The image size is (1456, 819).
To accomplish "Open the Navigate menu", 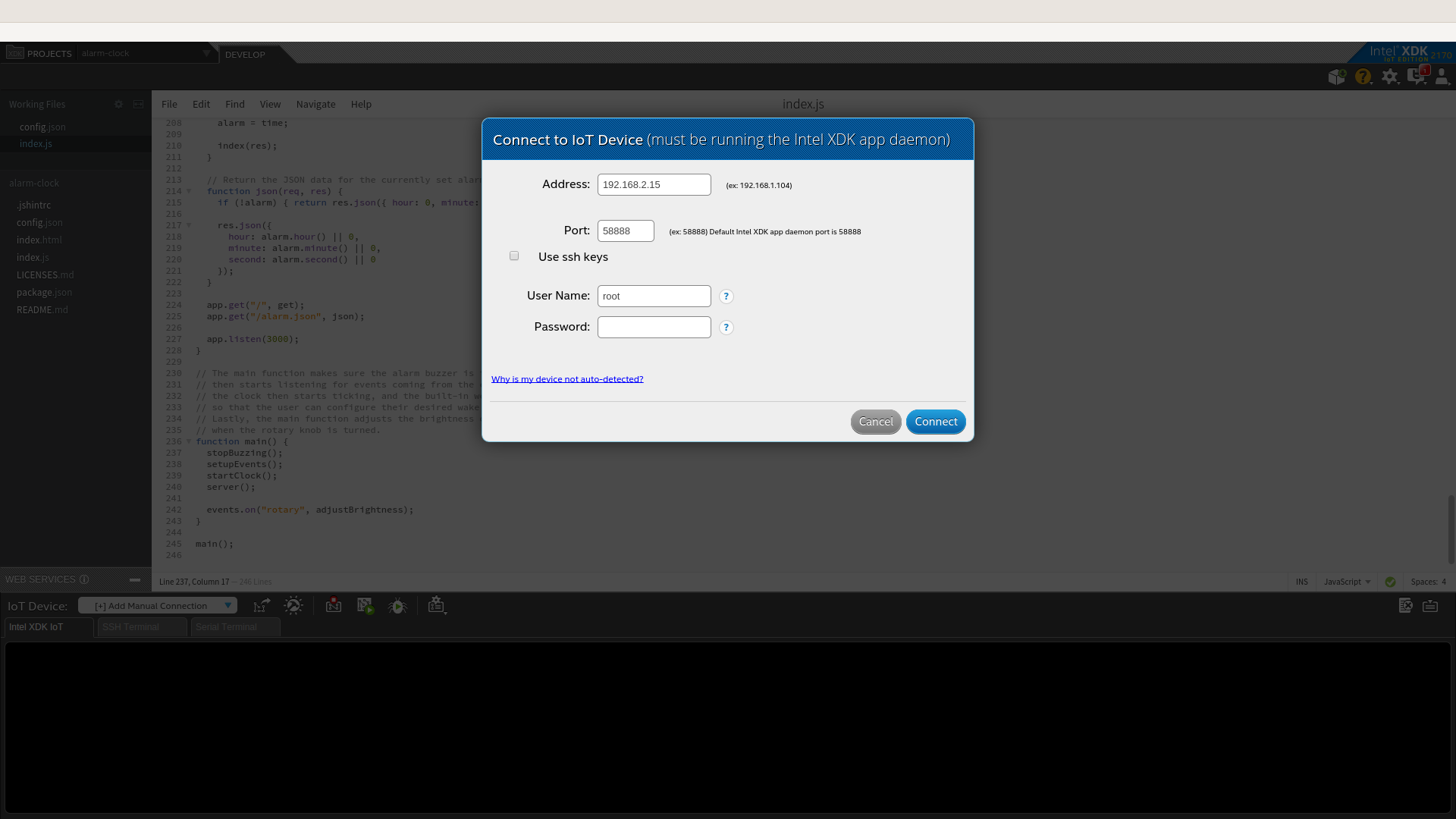I will [315, 104].
